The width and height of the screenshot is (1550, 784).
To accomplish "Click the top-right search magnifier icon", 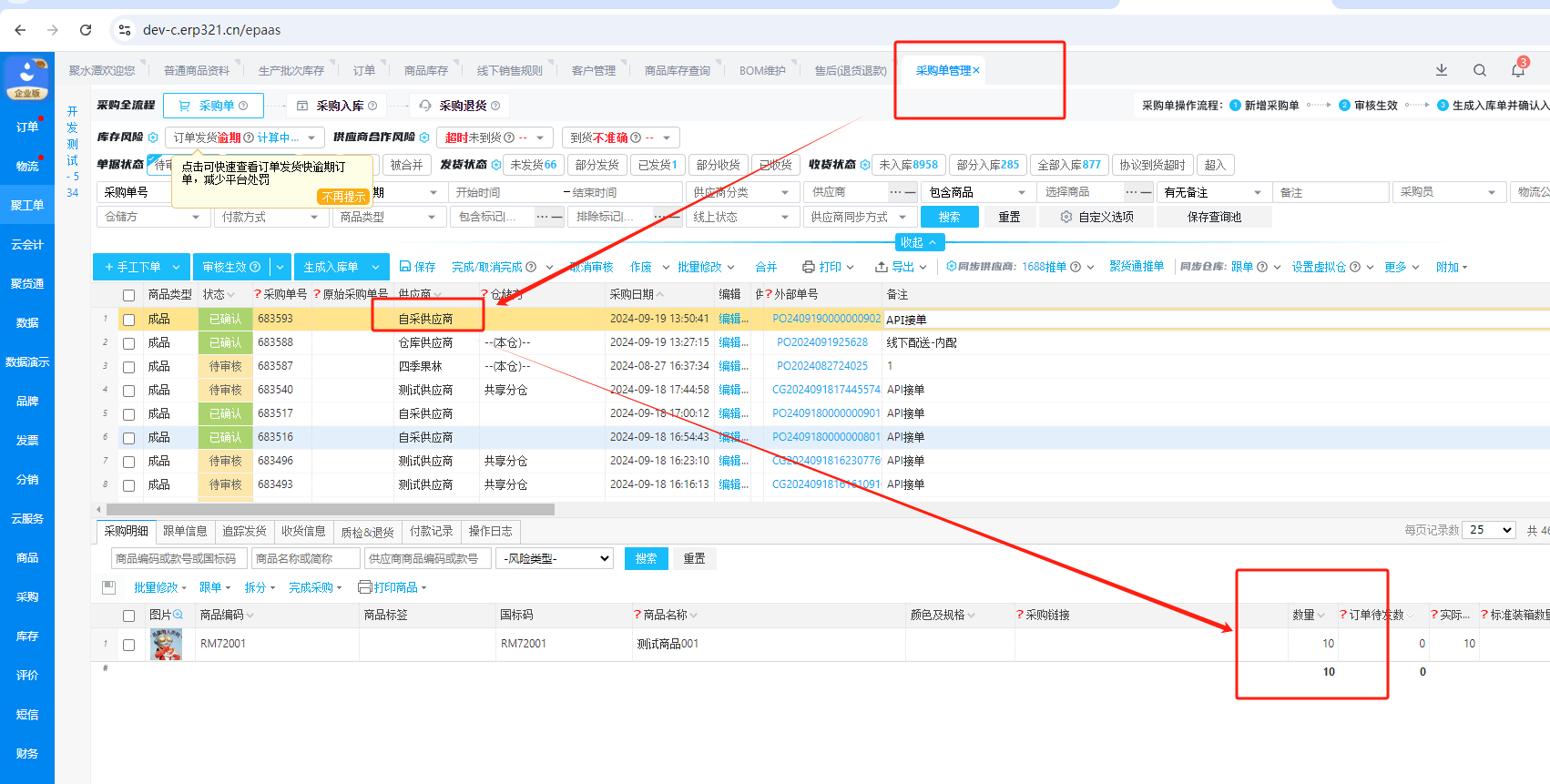I will point(1480,70).
